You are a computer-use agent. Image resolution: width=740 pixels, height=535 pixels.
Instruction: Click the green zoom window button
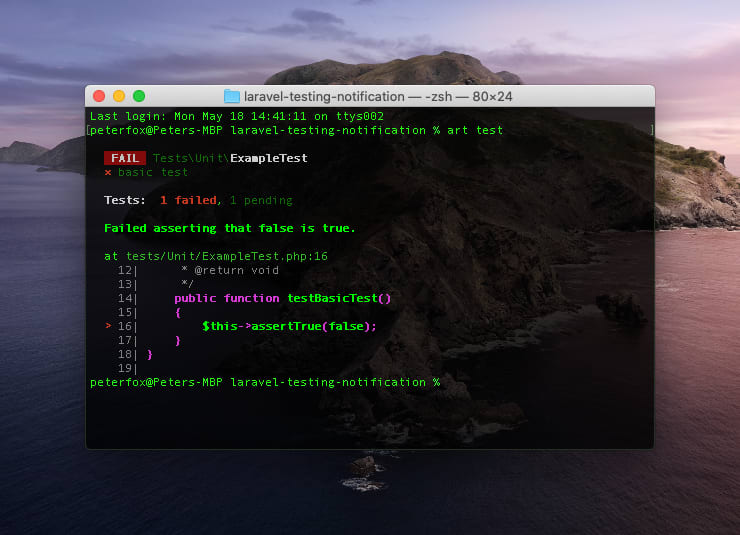click(139, 96)
